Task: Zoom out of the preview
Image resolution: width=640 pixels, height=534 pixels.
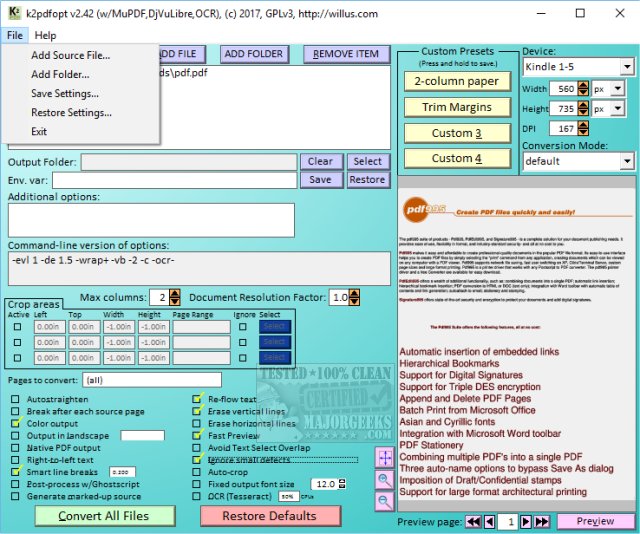Action: click(x=385, y=501)
